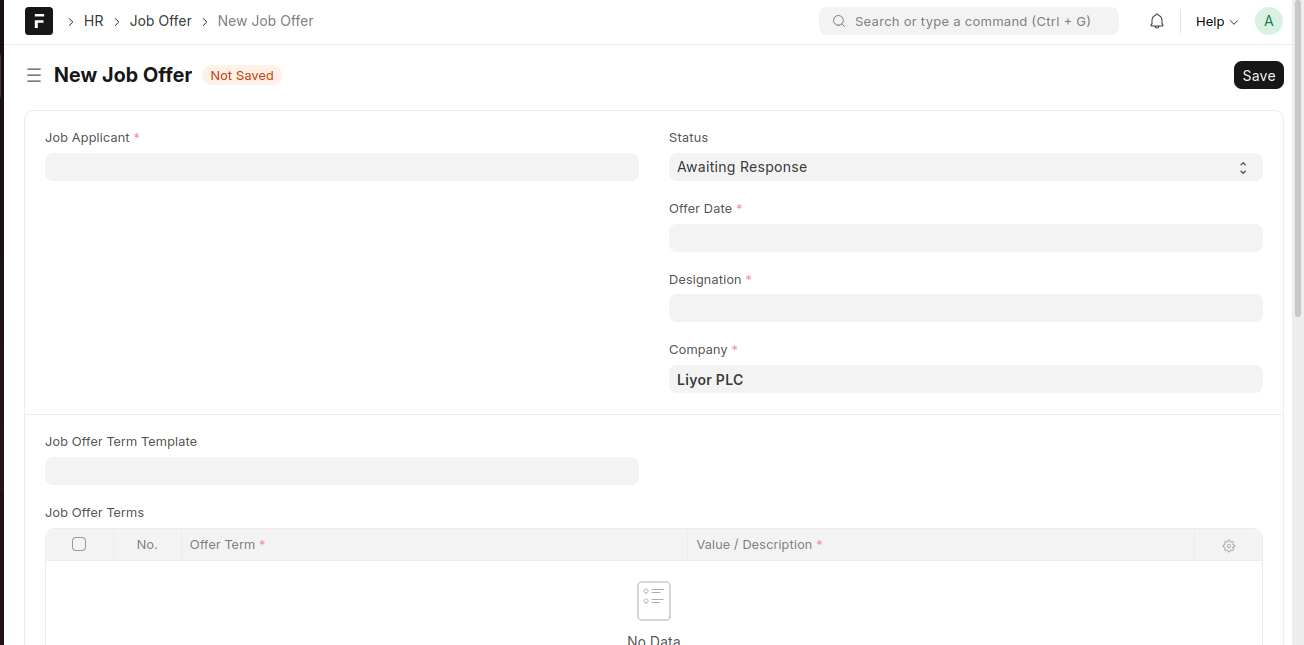Click the Offer Date field

point(965,238)
